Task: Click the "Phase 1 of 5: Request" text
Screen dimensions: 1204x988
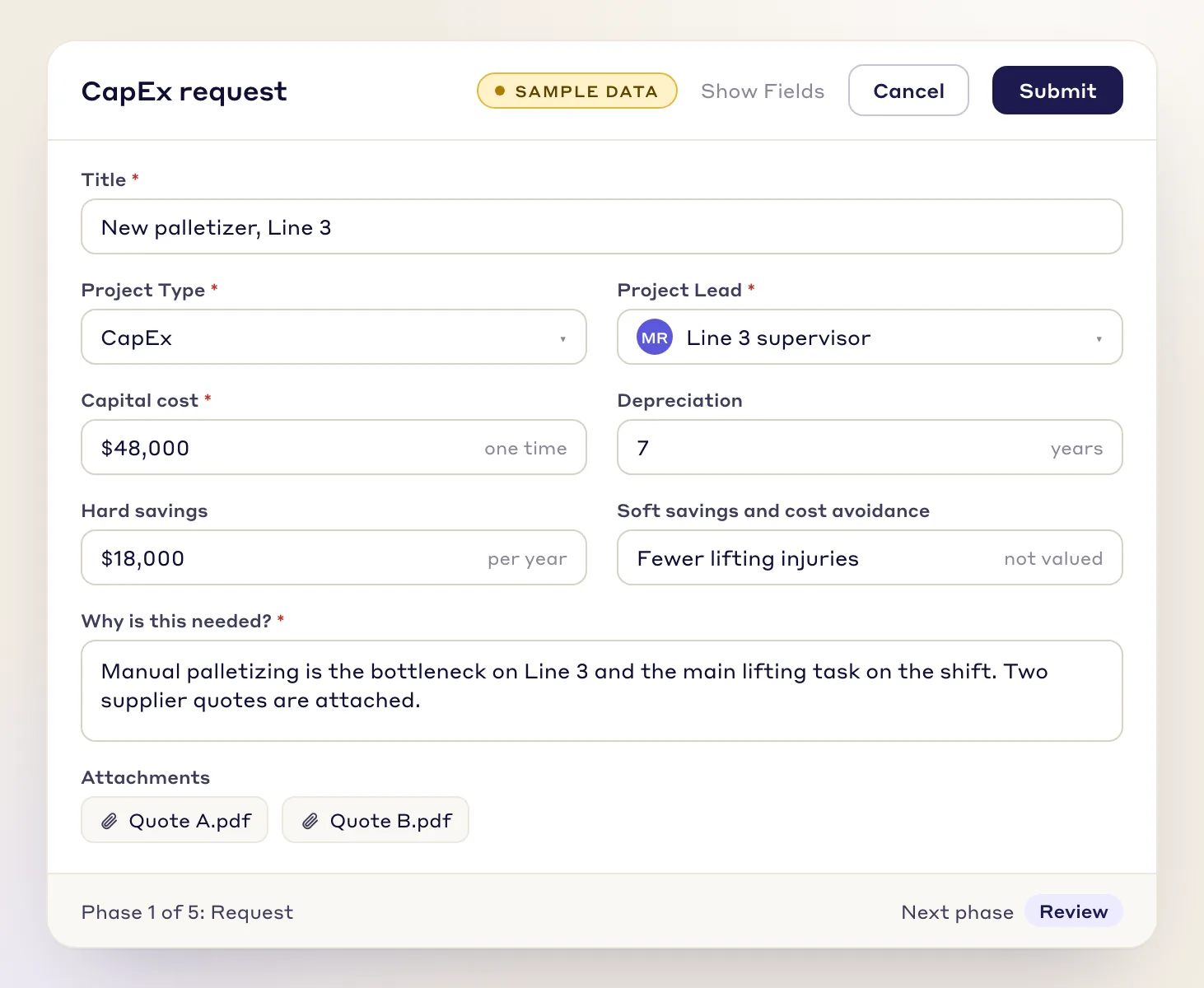Action: (x=187, y=912)
